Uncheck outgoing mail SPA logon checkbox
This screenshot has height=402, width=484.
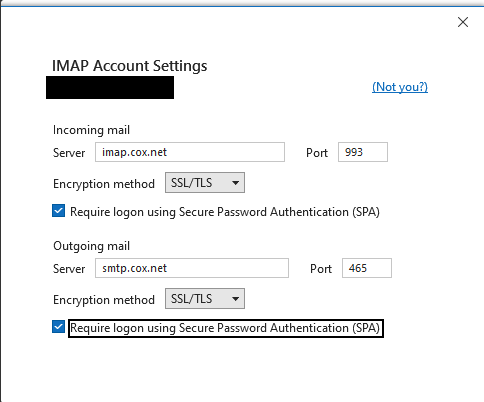pyautogui.click(x=58, y=327)
